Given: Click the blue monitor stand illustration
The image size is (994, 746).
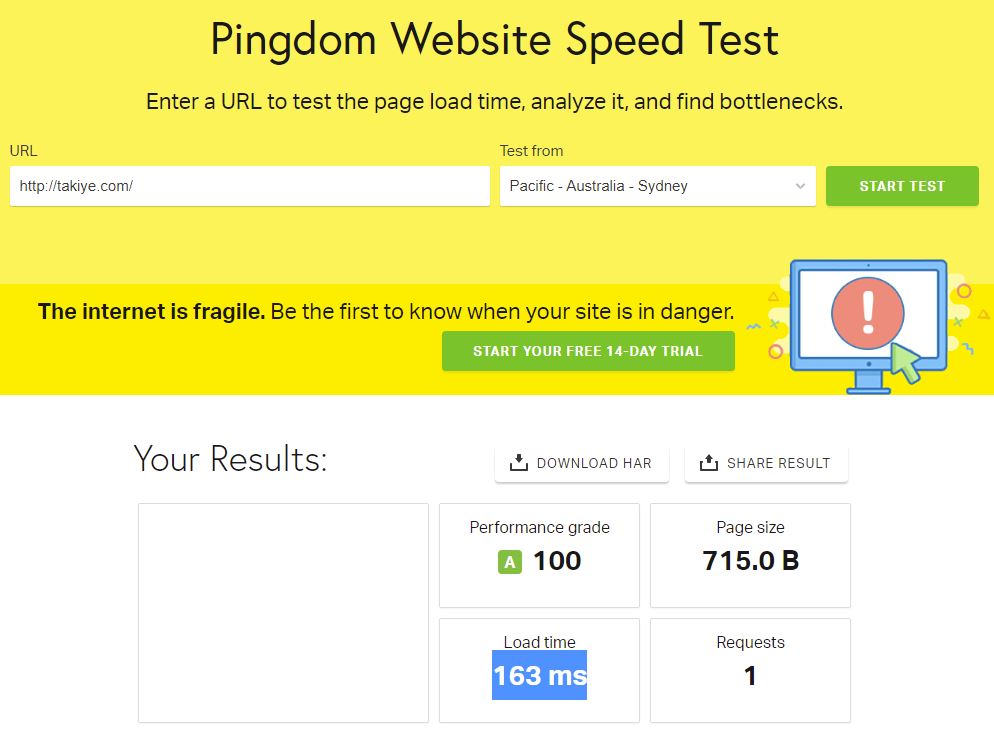Looking at the screenshot, I should click(x=868, y=382).
